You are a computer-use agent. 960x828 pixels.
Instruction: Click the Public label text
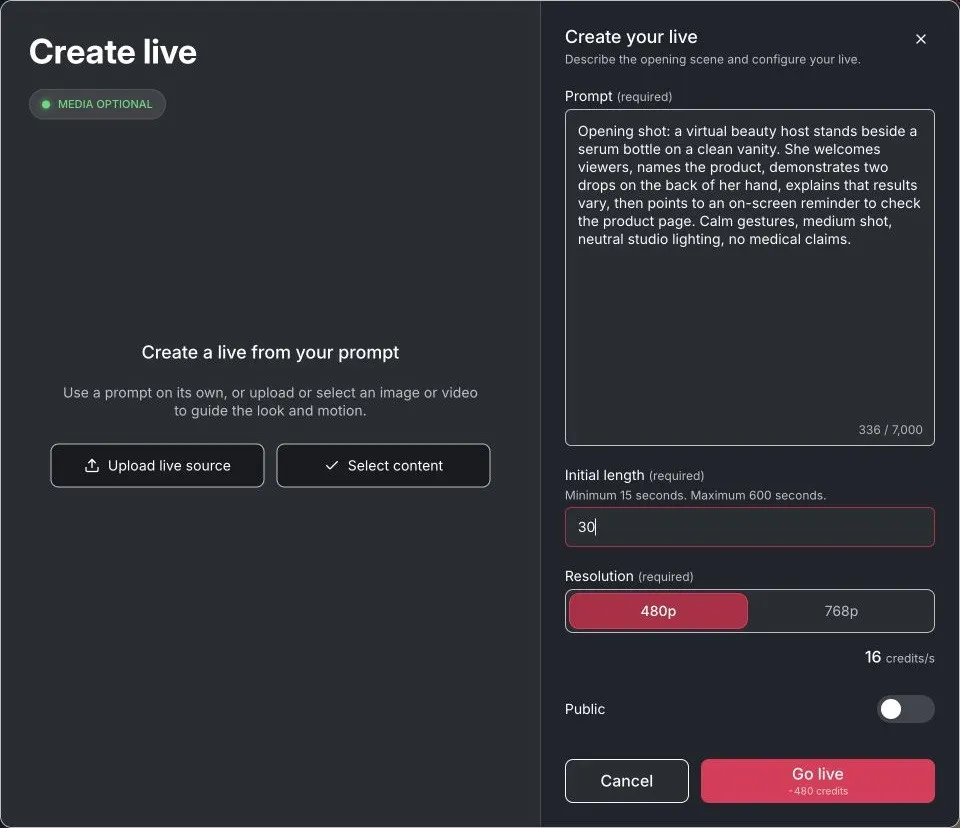click(x=585, y=709)
